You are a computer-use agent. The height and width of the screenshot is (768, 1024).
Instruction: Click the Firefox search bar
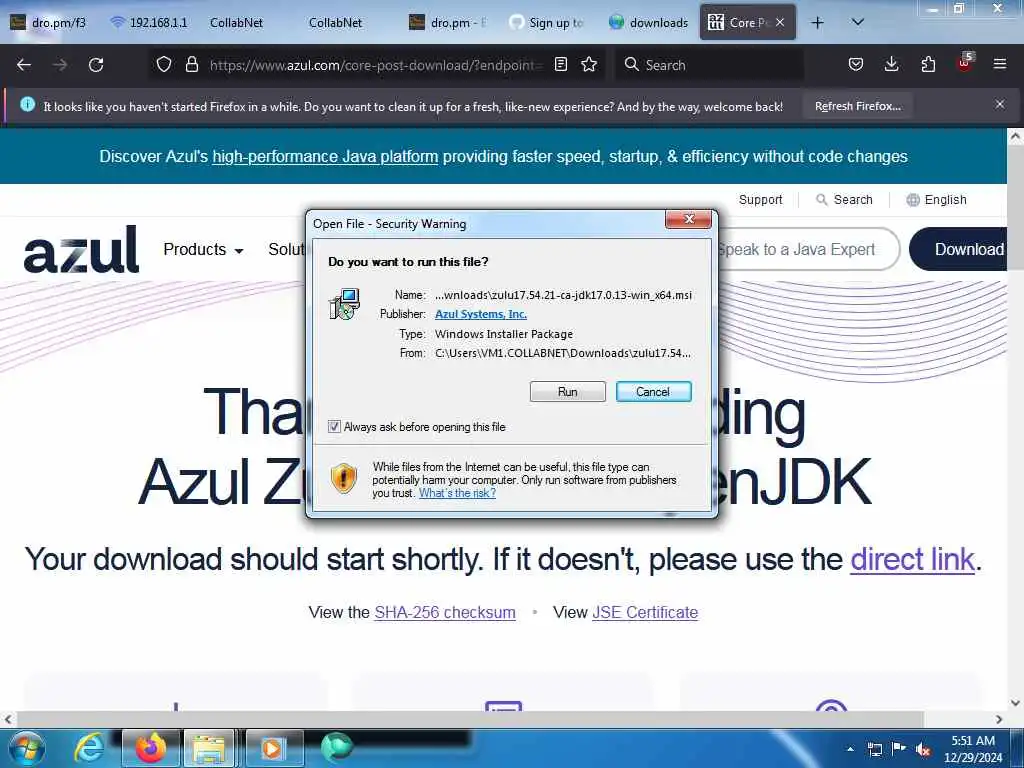click(709, 65)
